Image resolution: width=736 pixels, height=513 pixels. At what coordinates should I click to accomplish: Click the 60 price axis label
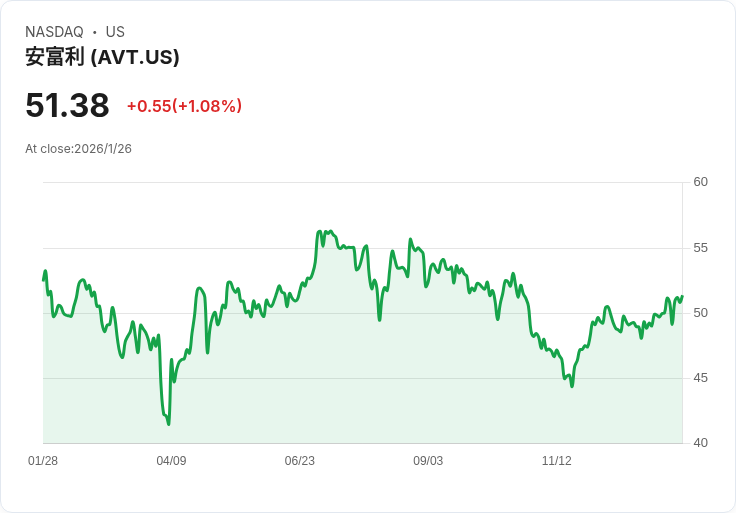pos(700,182)
